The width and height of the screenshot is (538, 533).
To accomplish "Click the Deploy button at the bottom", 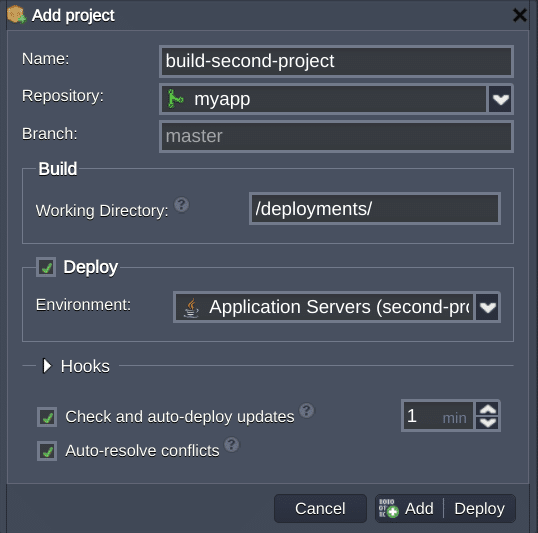I will pos(479,509).
